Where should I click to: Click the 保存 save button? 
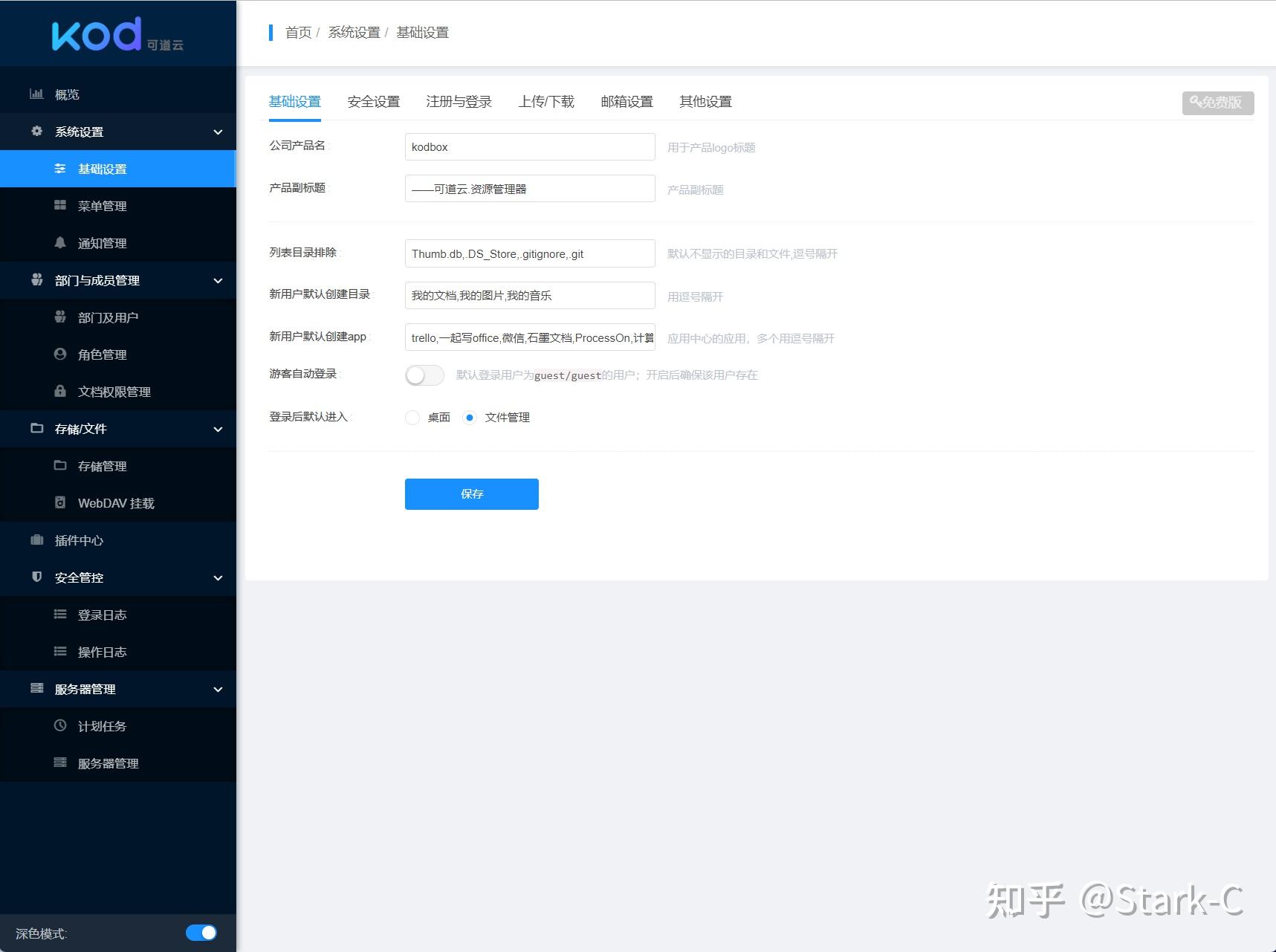471,493
